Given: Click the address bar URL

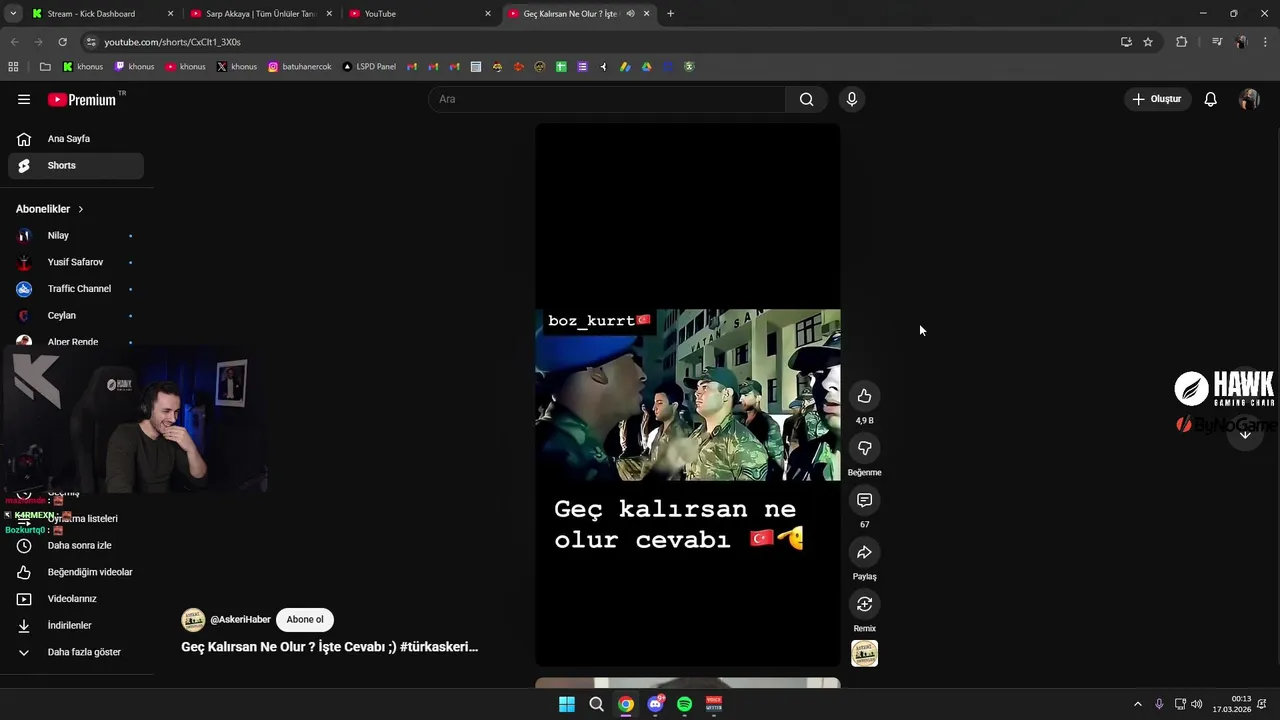Looking at the screenshot, I should click(x=172, y=42).
